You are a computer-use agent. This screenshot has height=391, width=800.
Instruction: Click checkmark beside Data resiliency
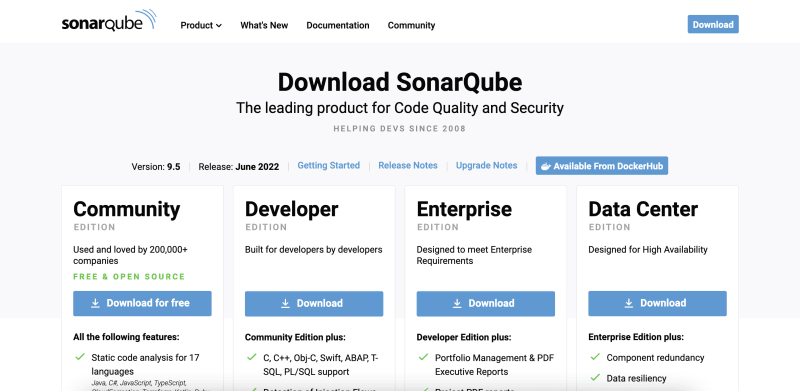[x=595, y=378]
